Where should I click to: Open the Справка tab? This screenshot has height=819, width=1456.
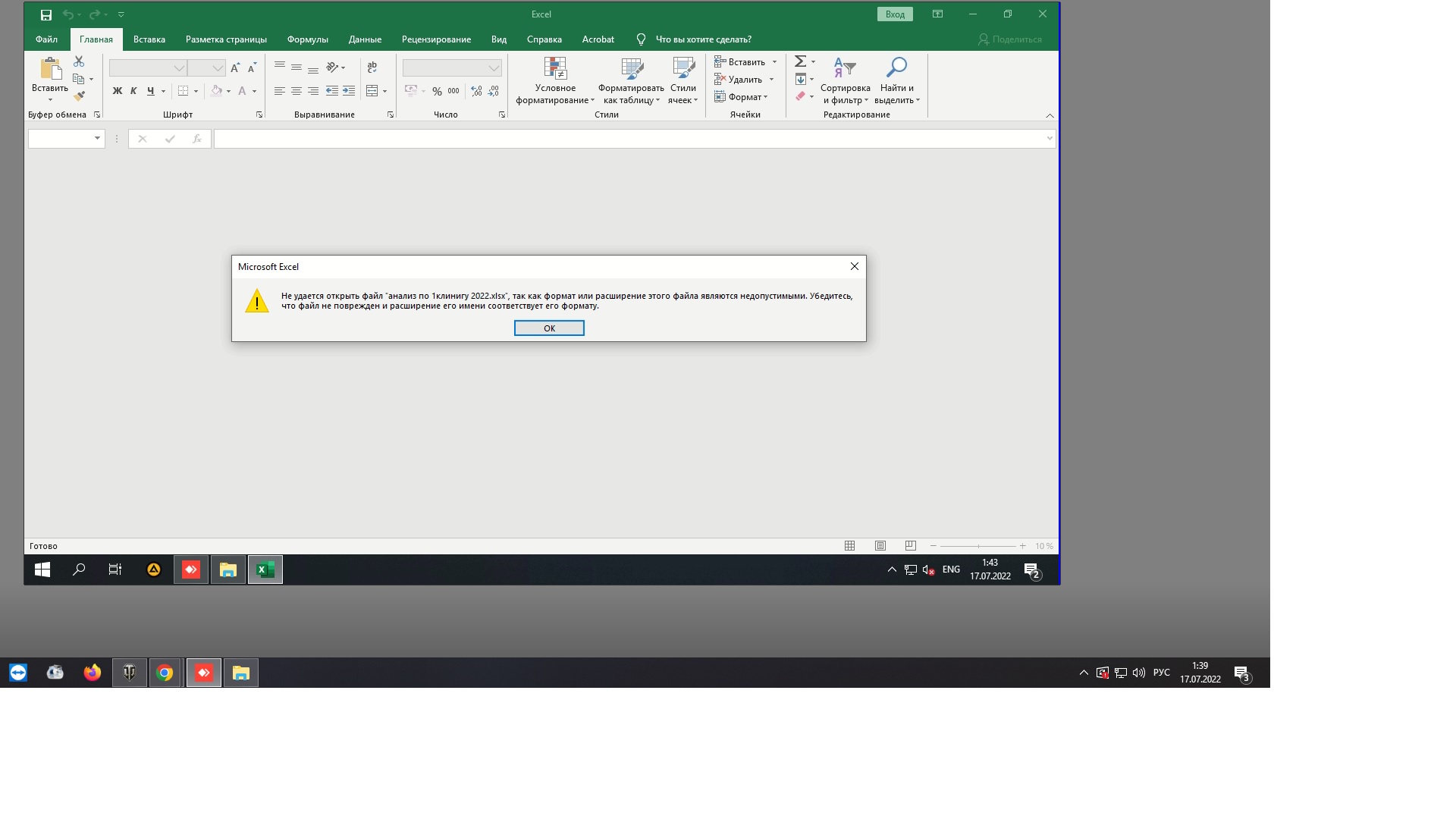click(x=544, y=39)
